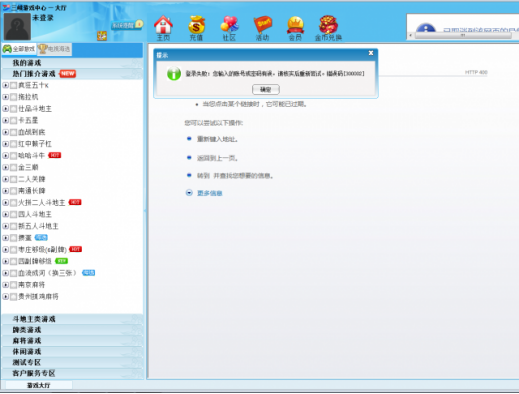Viewport: 519px width, 394px height.
Task: Click the sidebar collapse handle on the divider
Action: pyautogui.click(x=145, y=211)
